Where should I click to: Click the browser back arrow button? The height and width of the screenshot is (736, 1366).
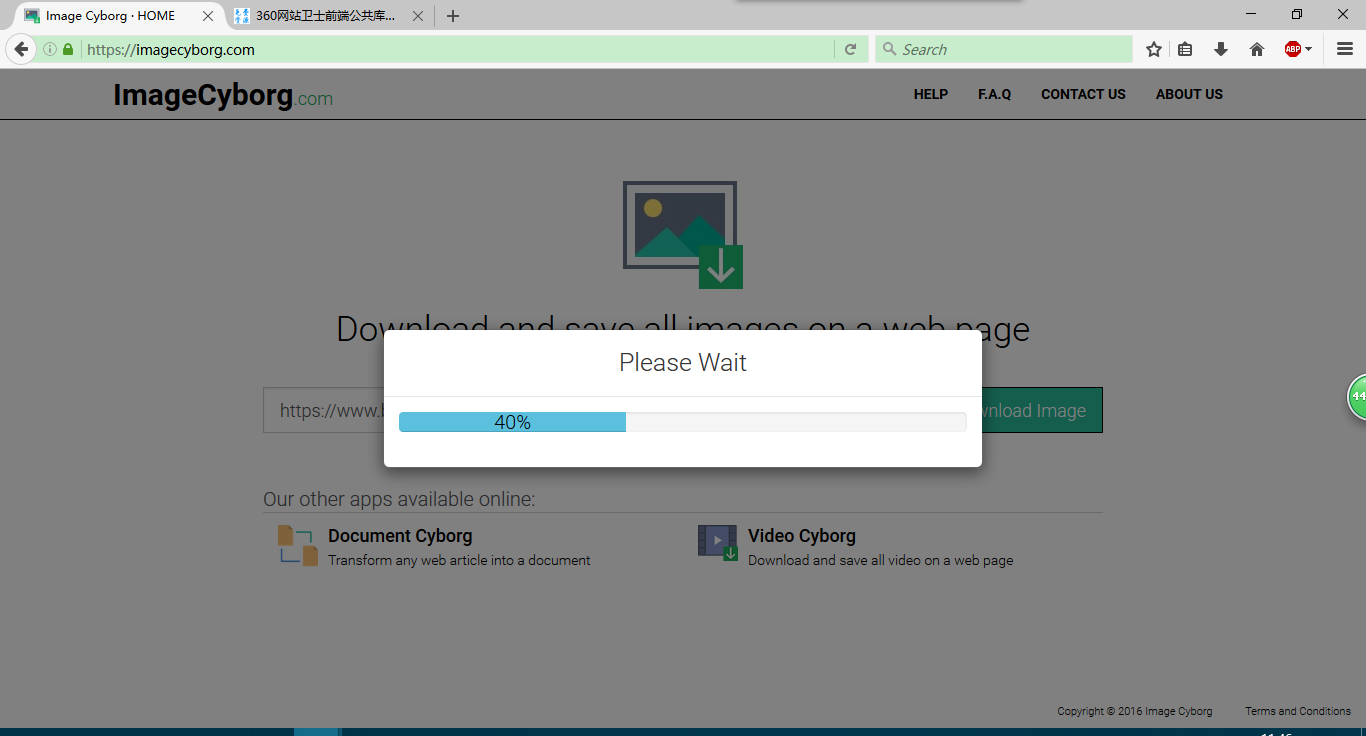point(21,49)
